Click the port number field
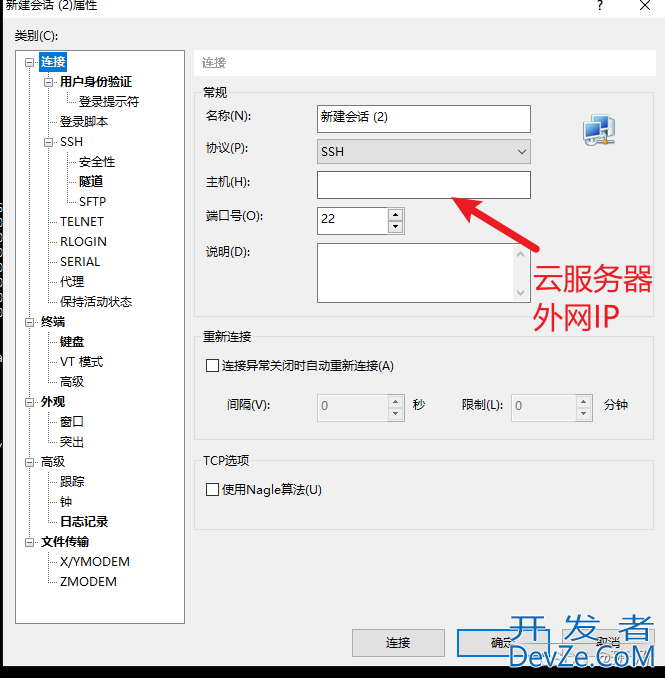 (x=352, y=221)
